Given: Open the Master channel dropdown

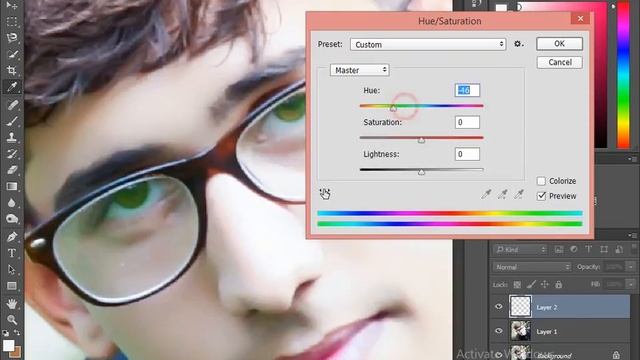Looking at the screenshot, I should click(360, 70).
